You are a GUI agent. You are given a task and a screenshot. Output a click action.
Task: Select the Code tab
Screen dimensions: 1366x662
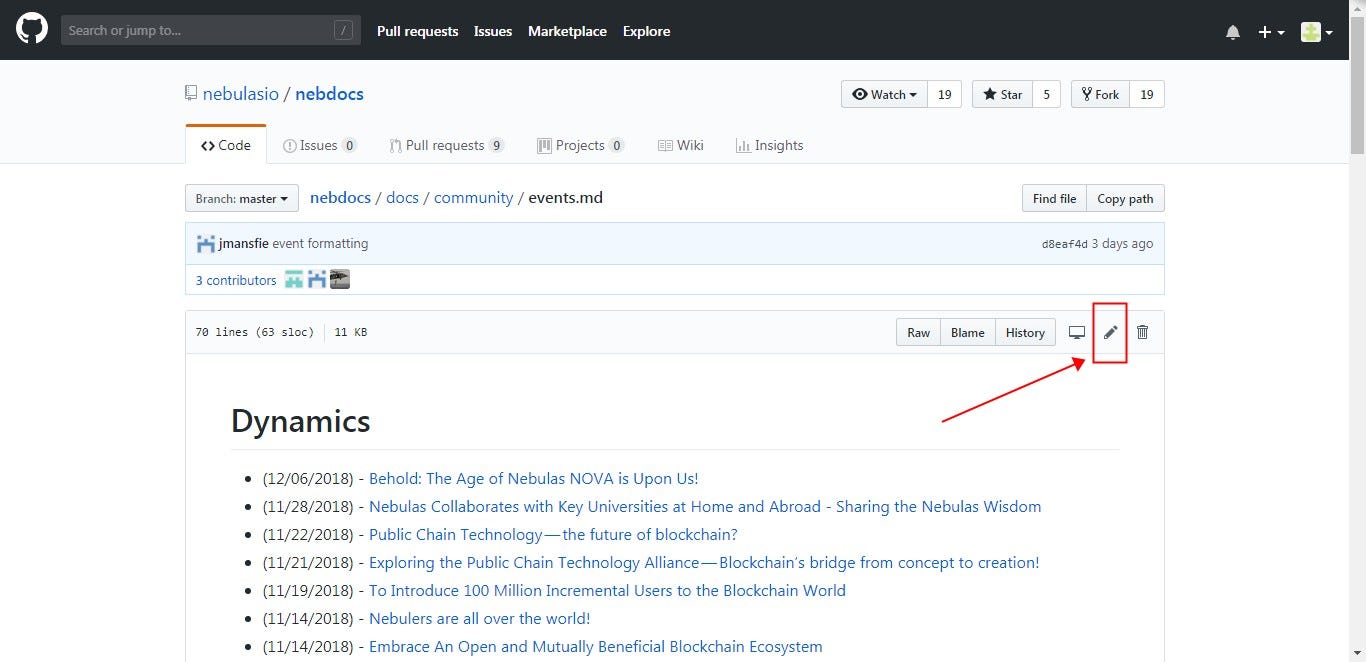pyautogui.click(x=226, y=145)
